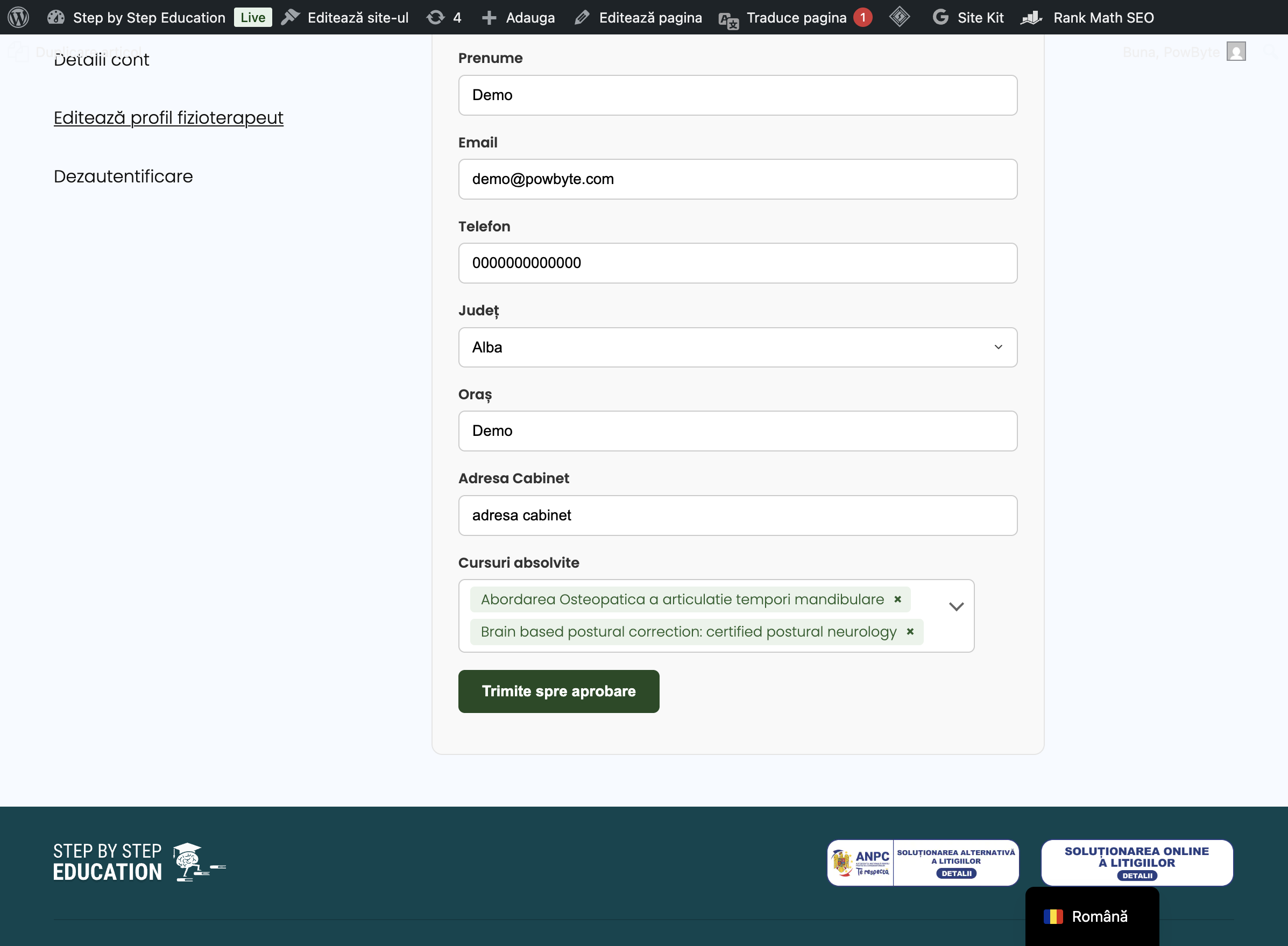The height and width of the screenshot is (946, 1288).
Task: Open Editează profil fizioterapeut link
Action: pyautogui.click(x=168, y=117)
